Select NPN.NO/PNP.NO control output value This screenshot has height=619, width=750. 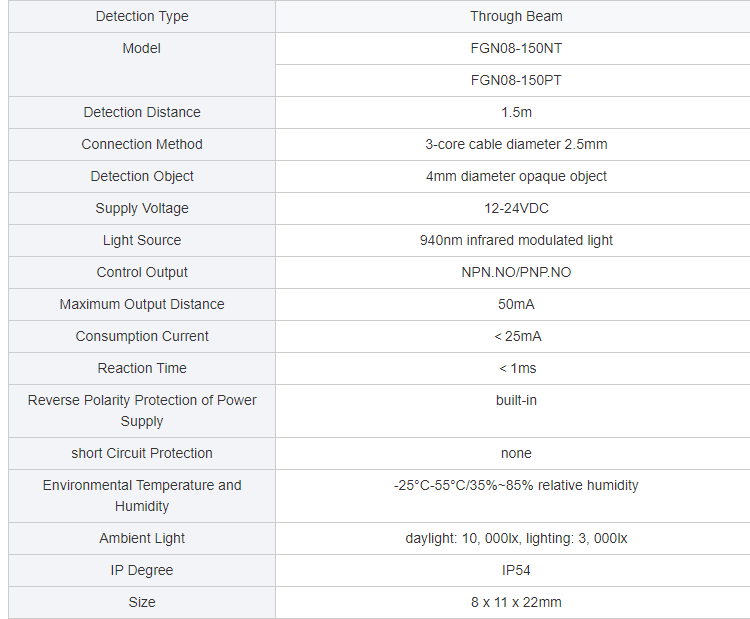516,272
